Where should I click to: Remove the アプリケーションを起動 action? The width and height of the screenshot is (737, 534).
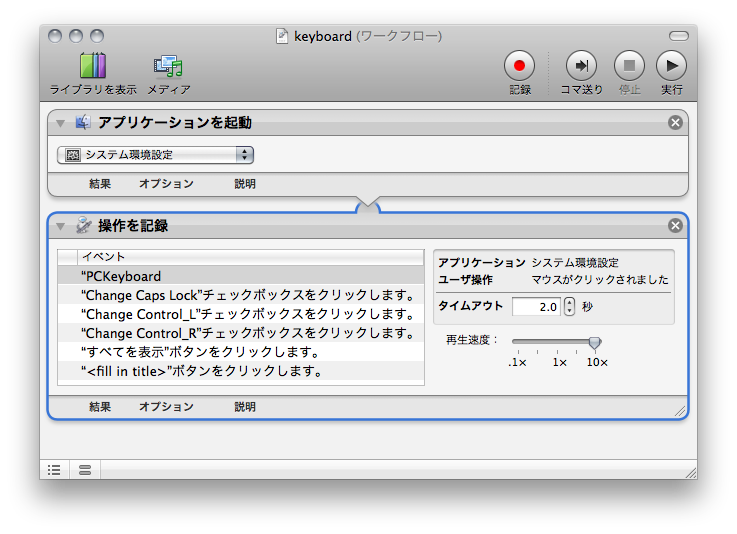point(675,122)
